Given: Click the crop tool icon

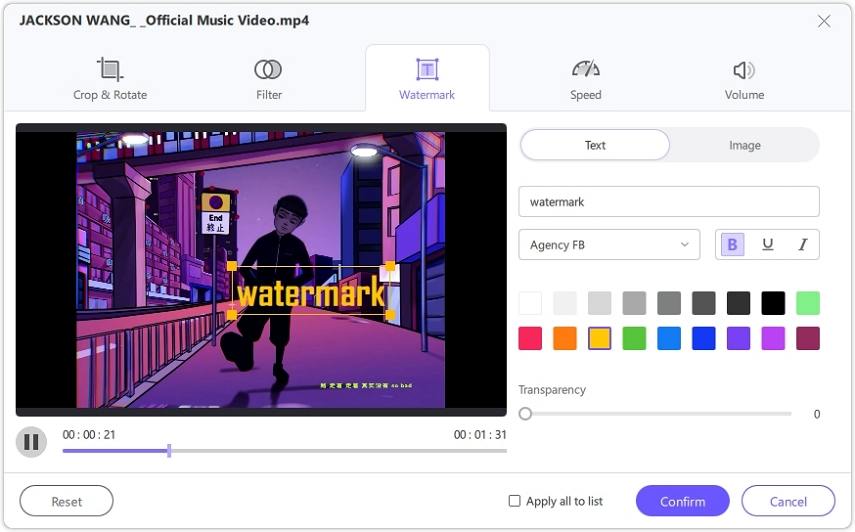Looking at the screenshot, I should tap(110, 69).
